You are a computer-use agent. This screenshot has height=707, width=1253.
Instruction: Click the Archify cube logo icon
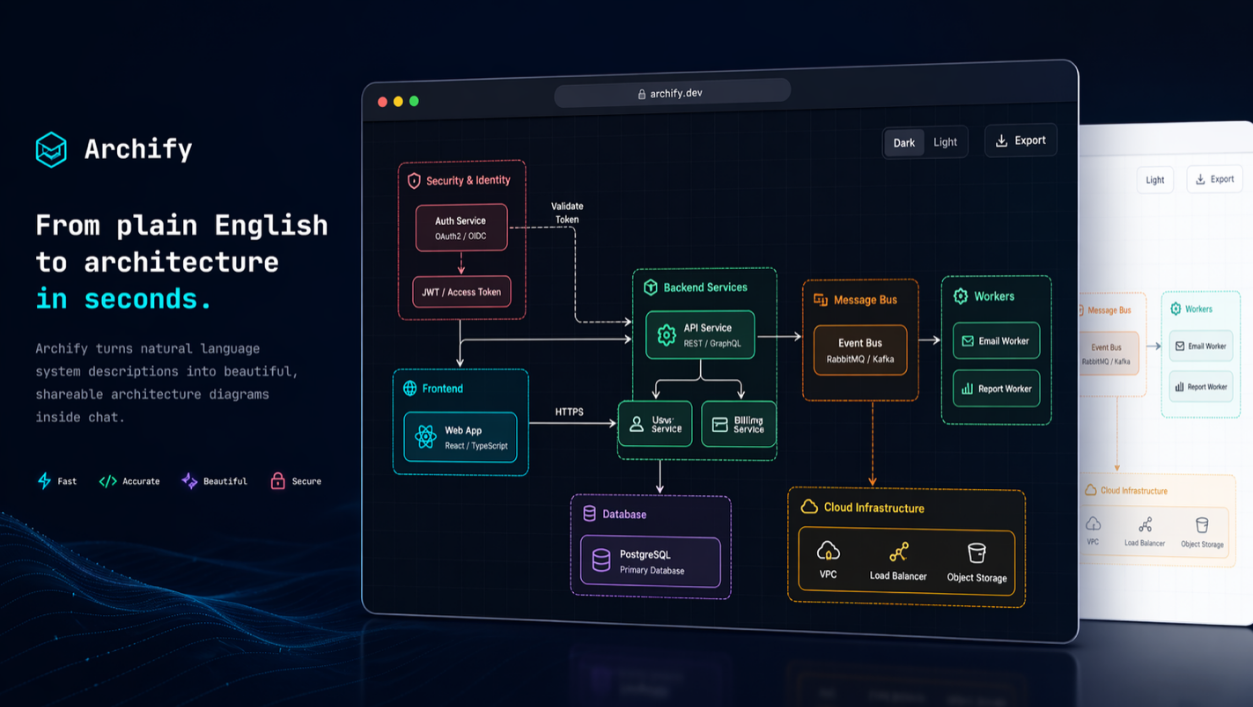point(51,149)
